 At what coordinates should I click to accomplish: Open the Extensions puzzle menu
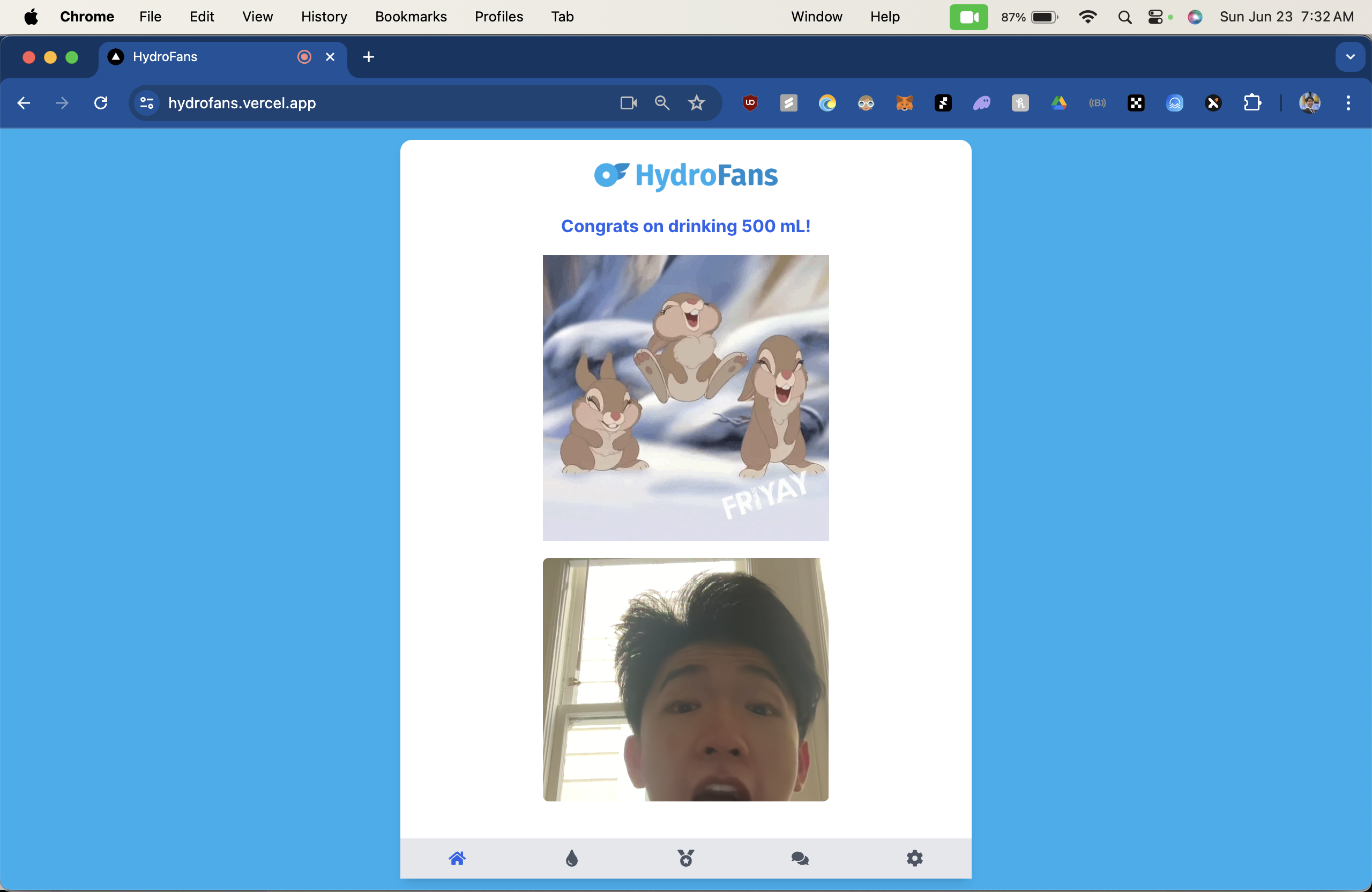coord(1252,103)
